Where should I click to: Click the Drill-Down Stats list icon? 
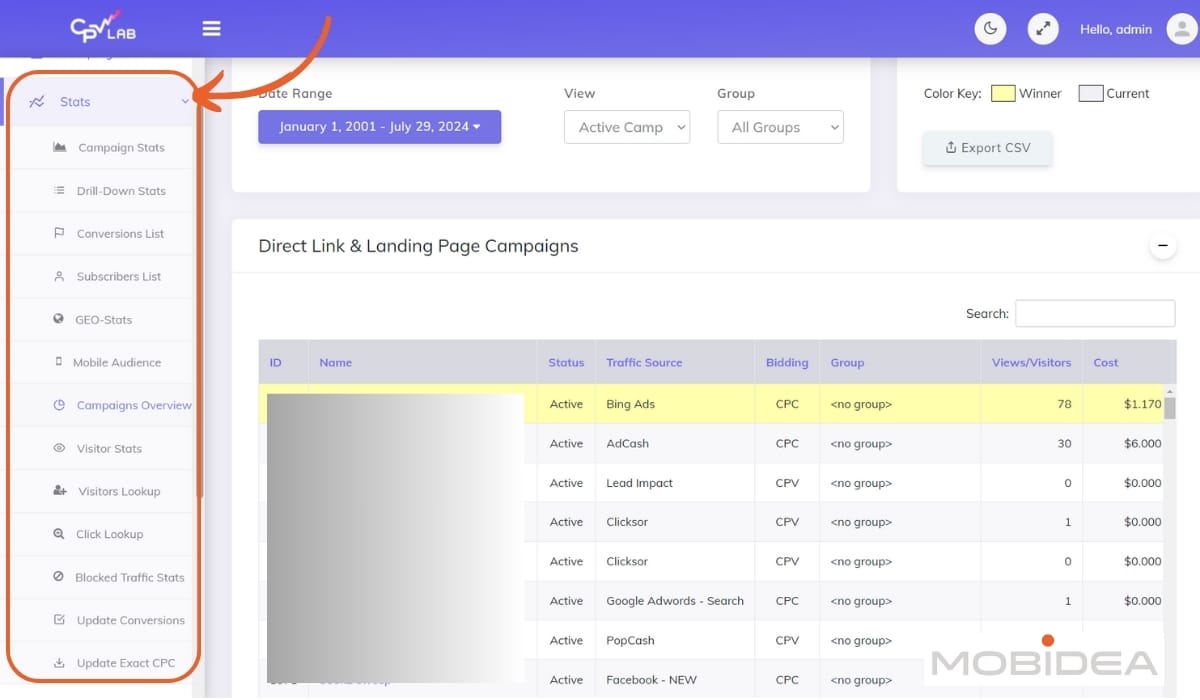[x=59, y=190]
